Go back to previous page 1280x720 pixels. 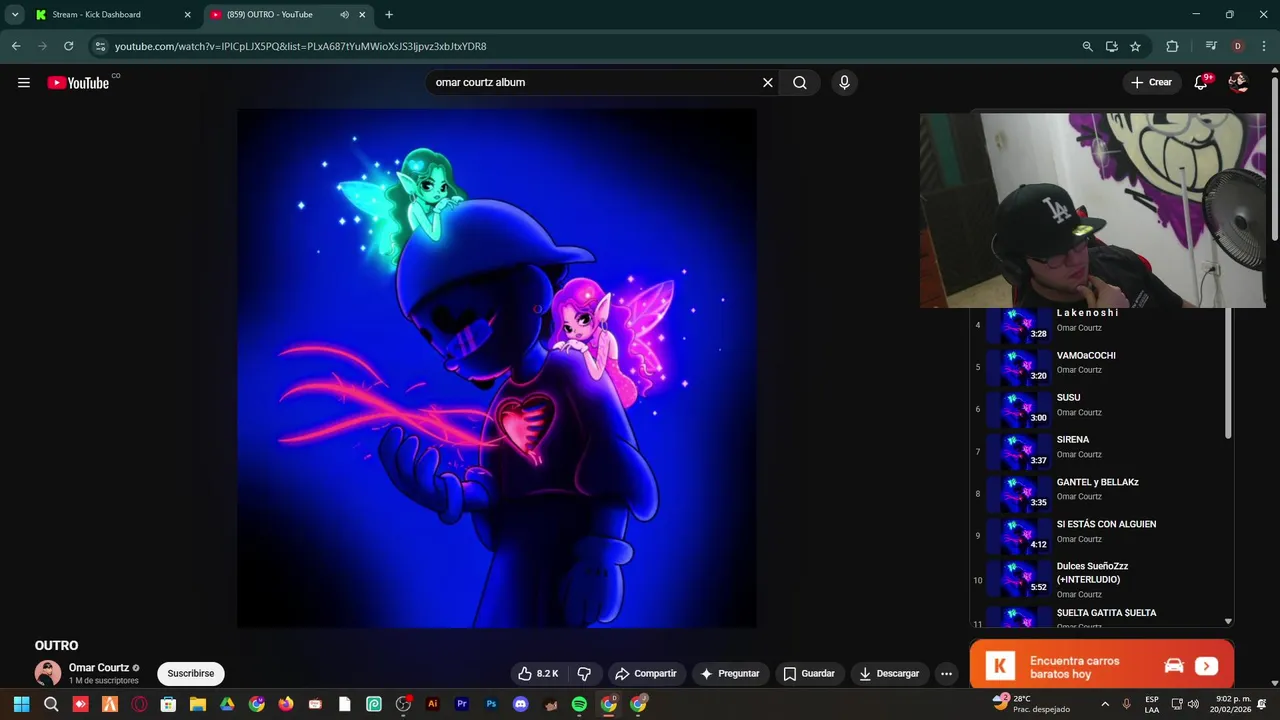pyautogui.click(x=16, y=46)
